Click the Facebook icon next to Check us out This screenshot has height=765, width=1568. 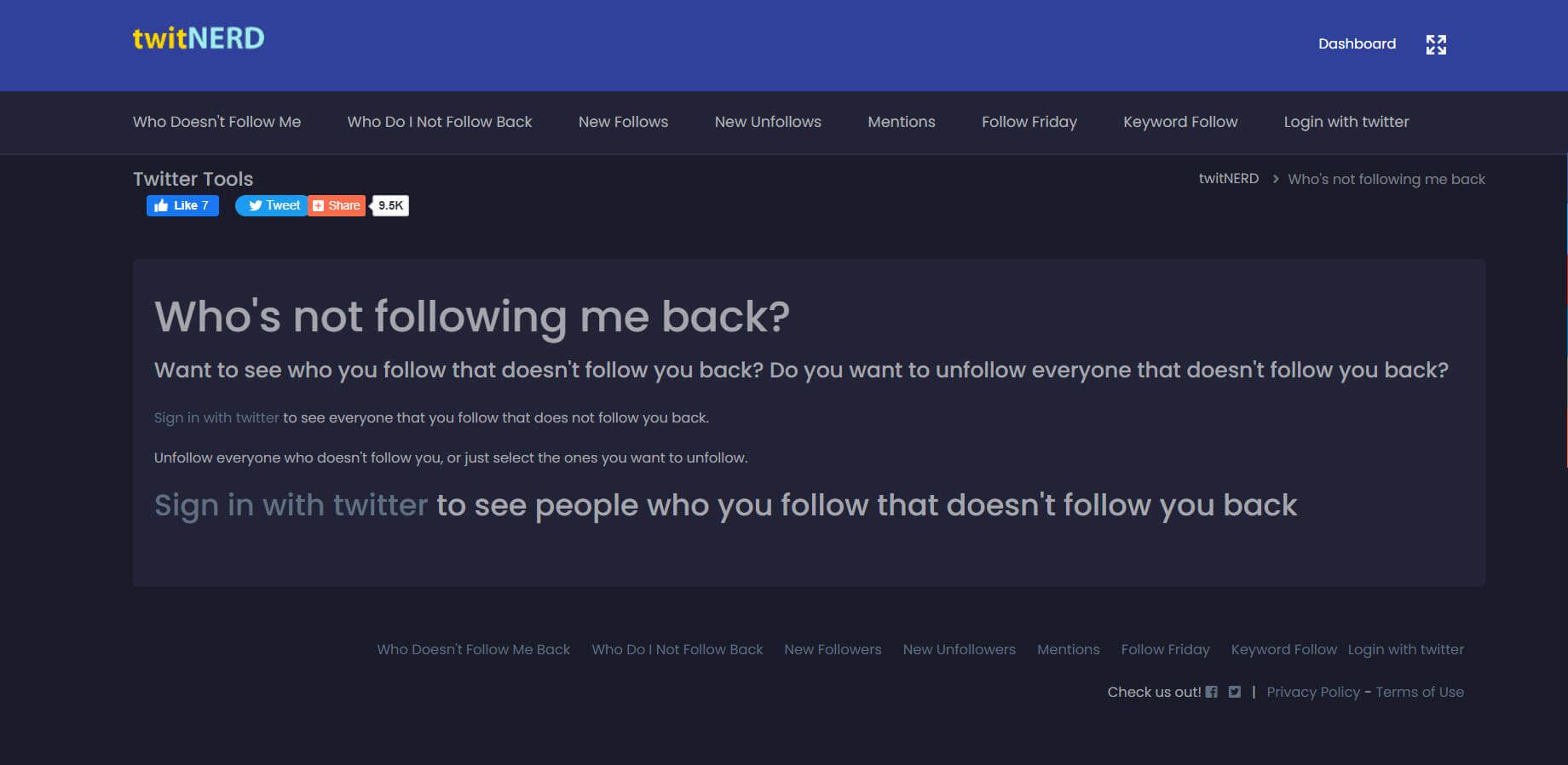(1212, 692)
